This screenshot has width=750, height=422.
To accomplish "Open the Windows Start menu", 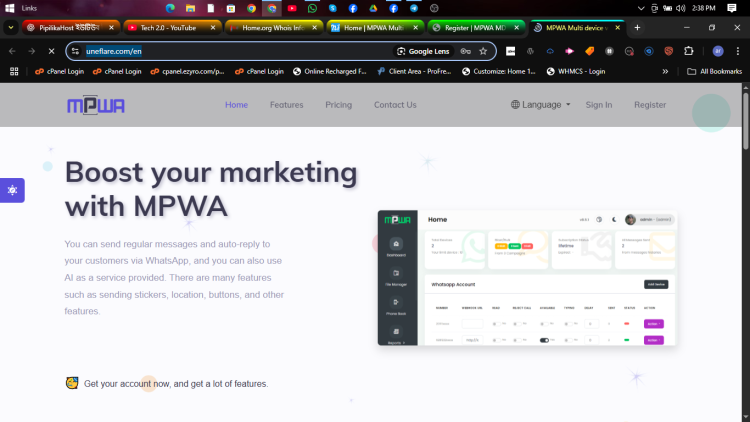I will [x=10, y=8].
